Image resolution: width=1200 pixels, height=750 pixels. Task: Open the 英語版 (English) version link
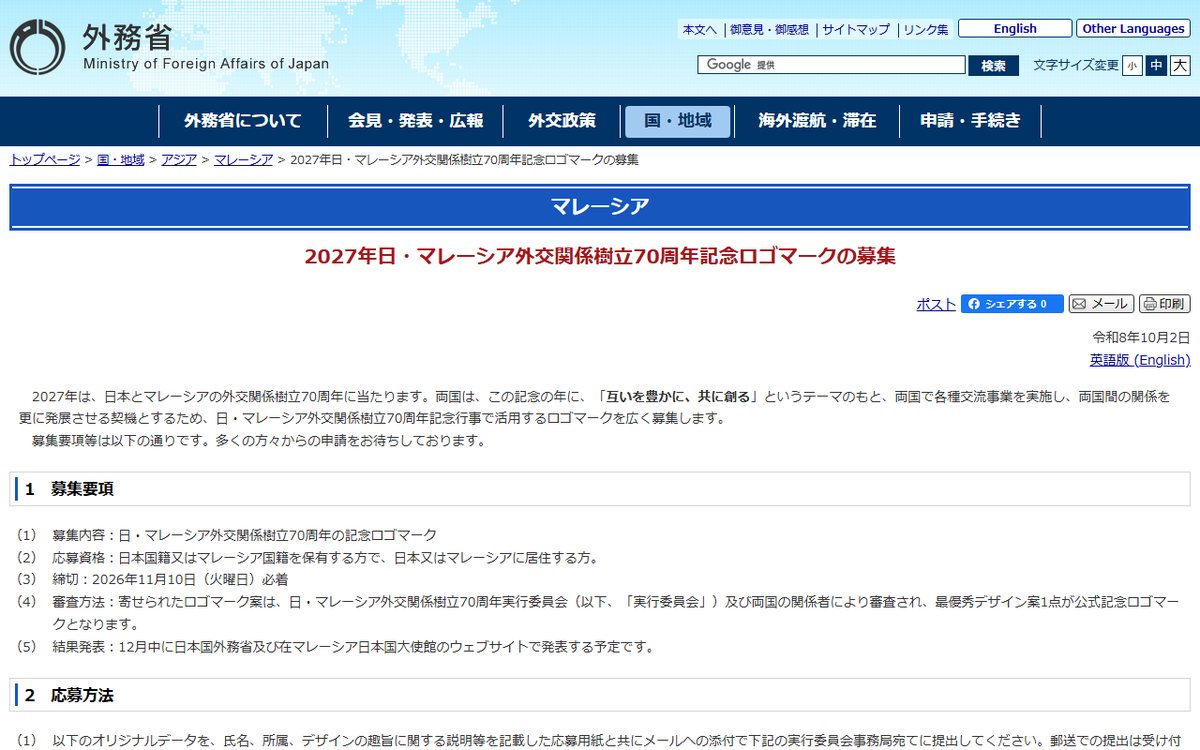click(1140, 360)
